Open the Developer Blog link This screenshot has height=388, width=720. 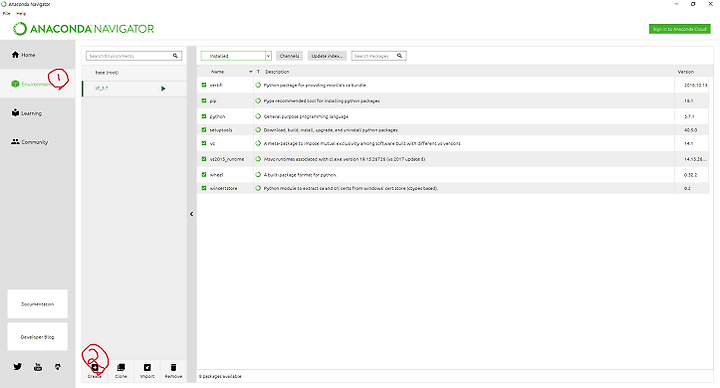point(37,337)
